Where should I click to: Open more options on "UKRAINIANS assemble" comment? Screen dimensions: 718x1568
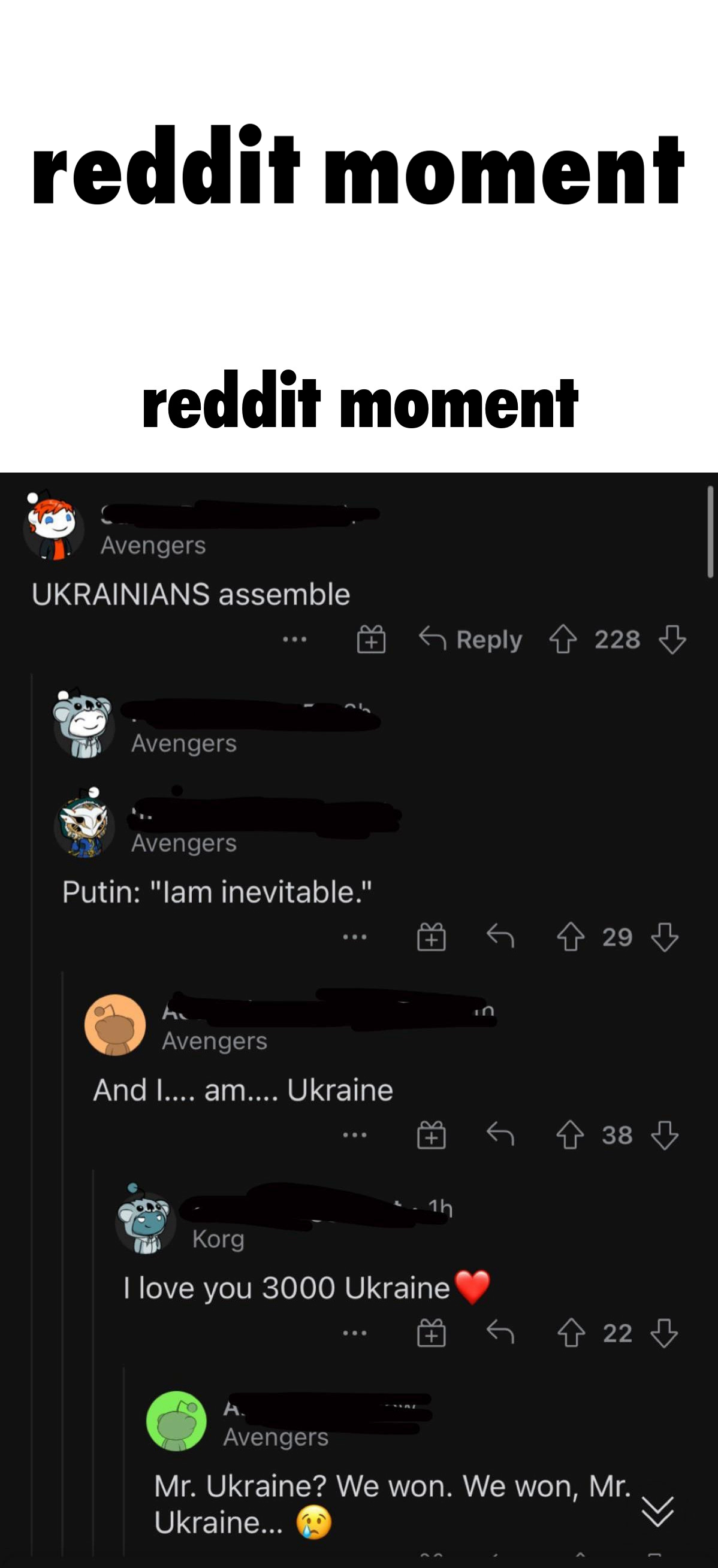pos(295,640)
